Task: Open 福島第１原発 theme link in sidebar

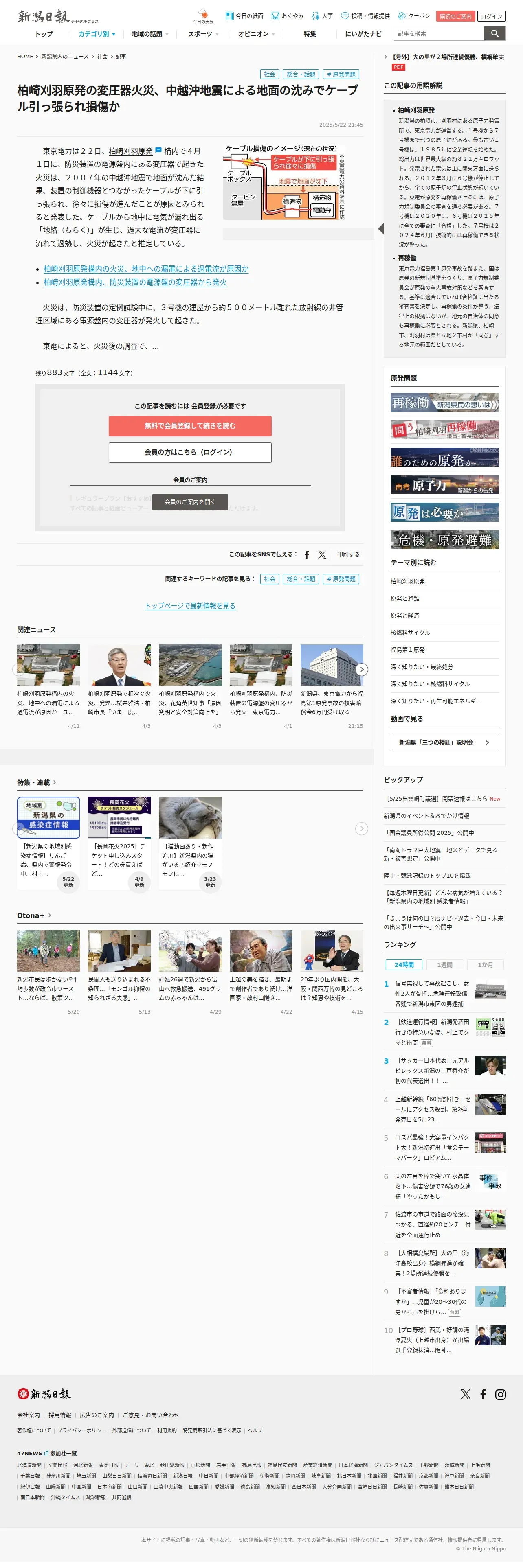Action: point(408,650)
